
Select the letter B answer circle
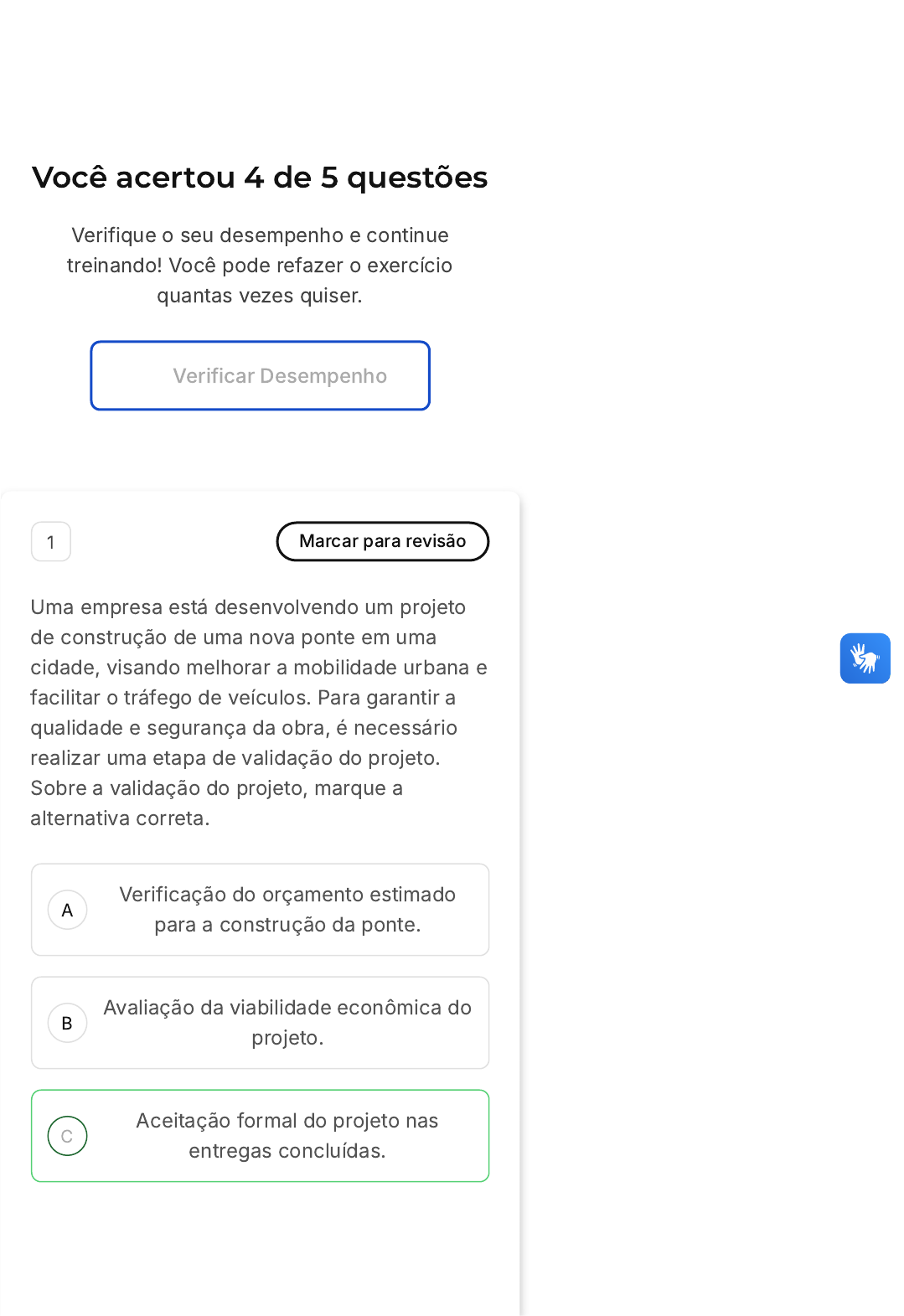pos(68,1023)
